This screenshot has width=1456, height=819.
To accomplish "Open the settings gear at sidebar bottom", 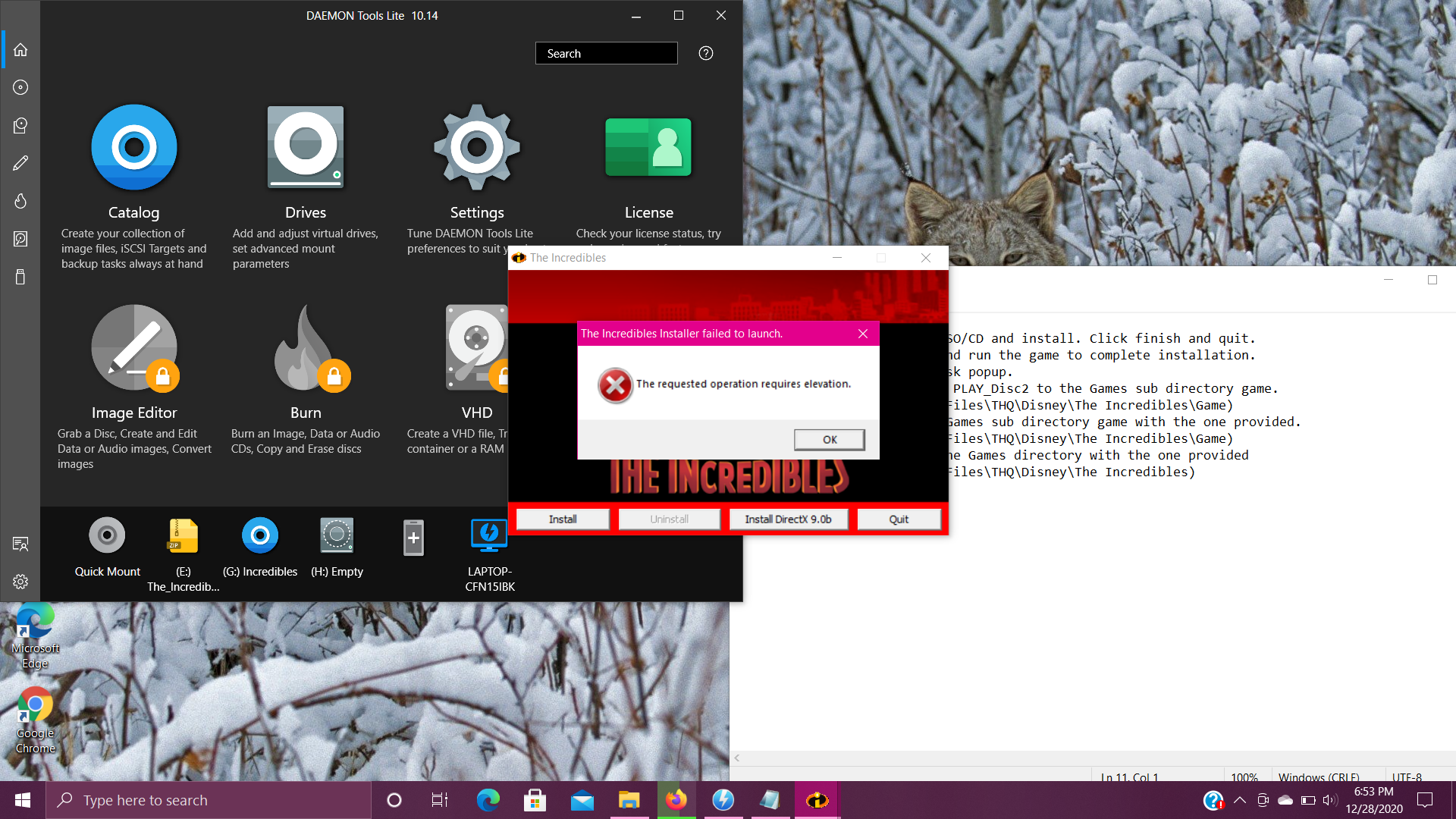I will [20, 582].
